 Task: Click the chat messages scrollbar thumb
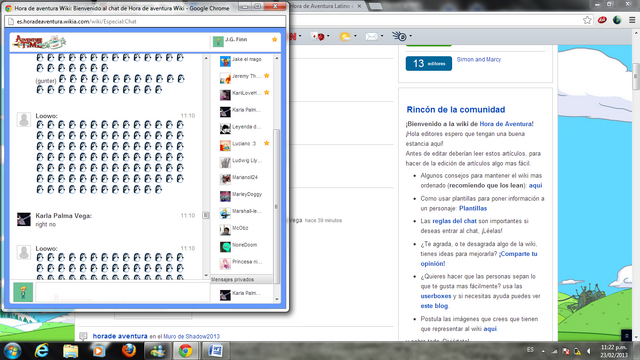pyautogui.click(x=206, y=215)
